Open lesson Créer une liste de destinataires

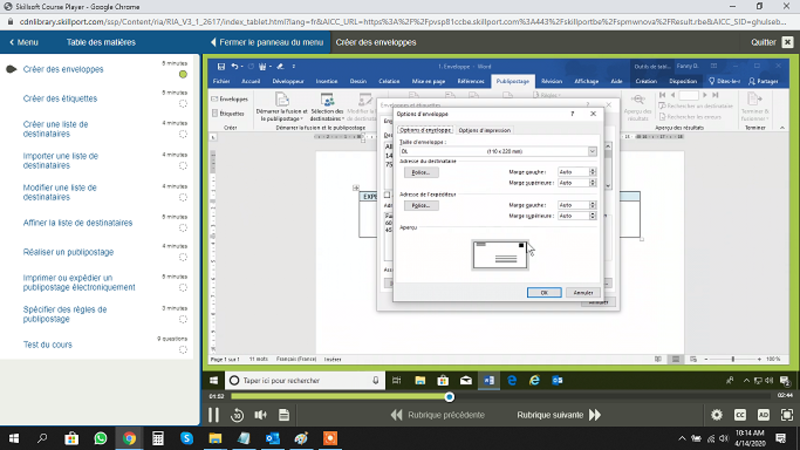(55, 129)
